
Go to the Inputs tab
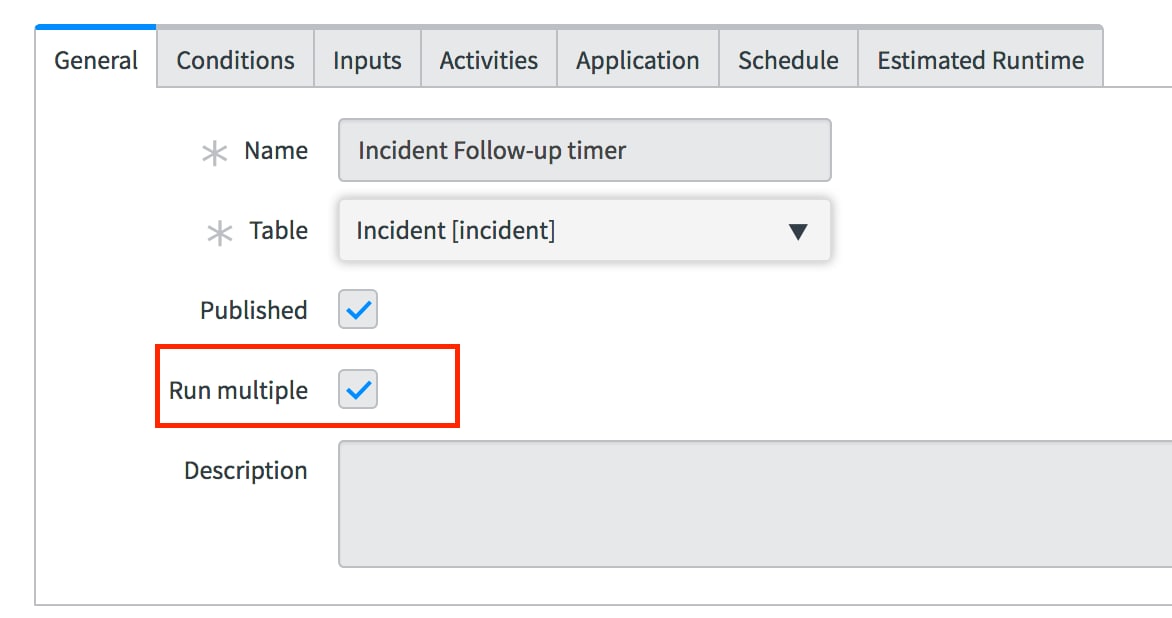pyautogui.click(x=367, y=60)
